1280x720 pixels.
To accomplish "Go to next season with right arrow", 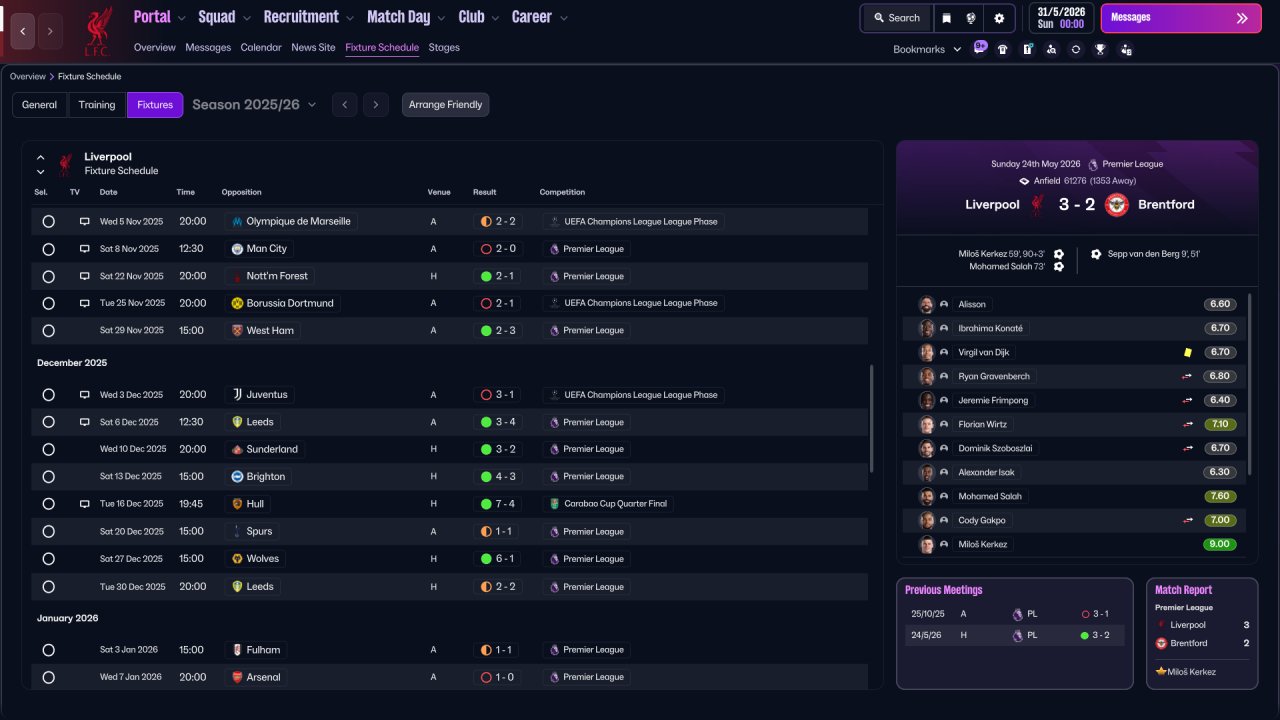I will (x=376, y=105).
